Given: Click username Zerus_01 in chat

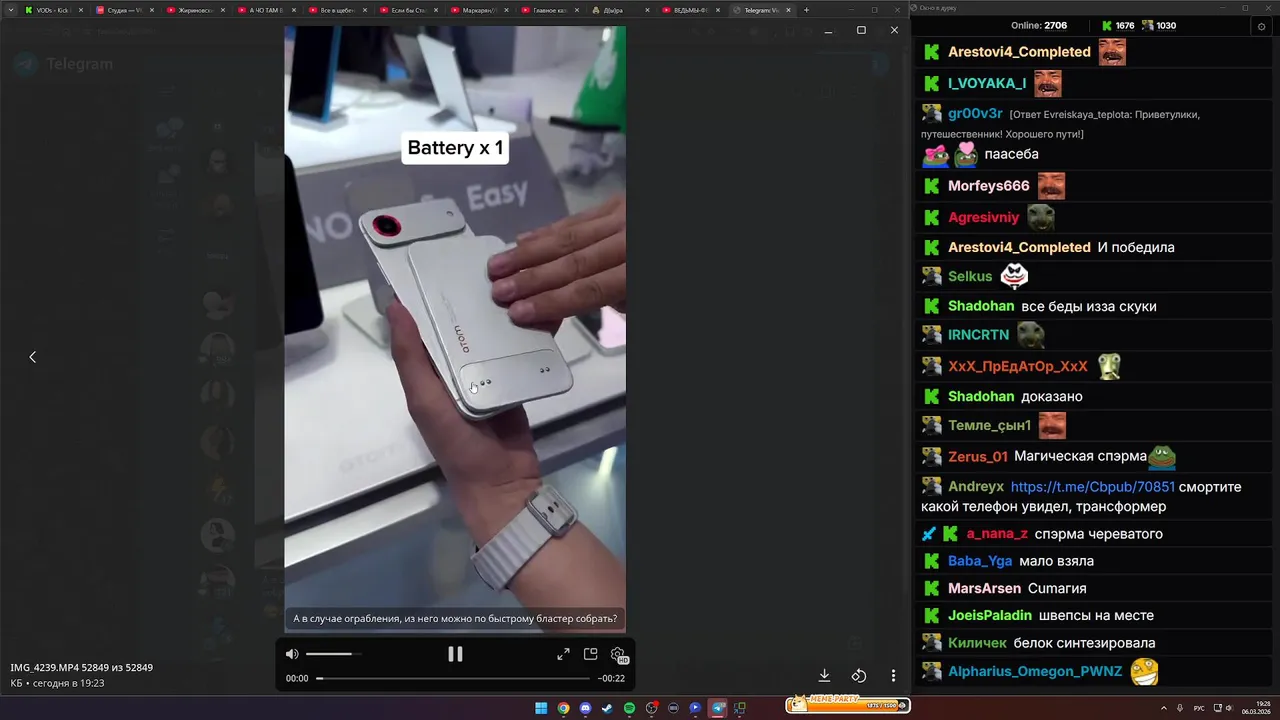Looking at the screenshot, I should [978, 457].
